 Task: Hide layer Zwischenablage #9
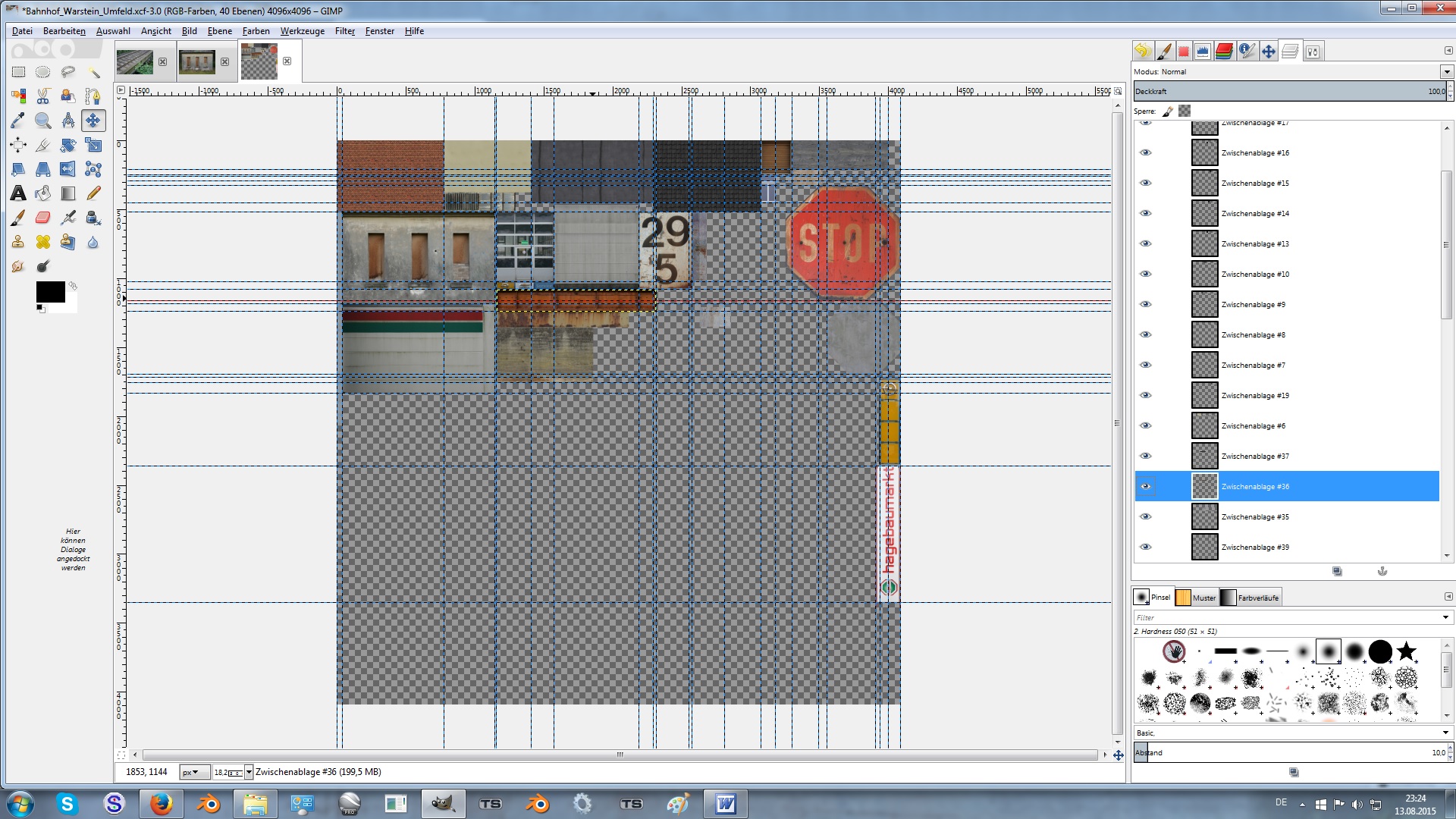1146,304
